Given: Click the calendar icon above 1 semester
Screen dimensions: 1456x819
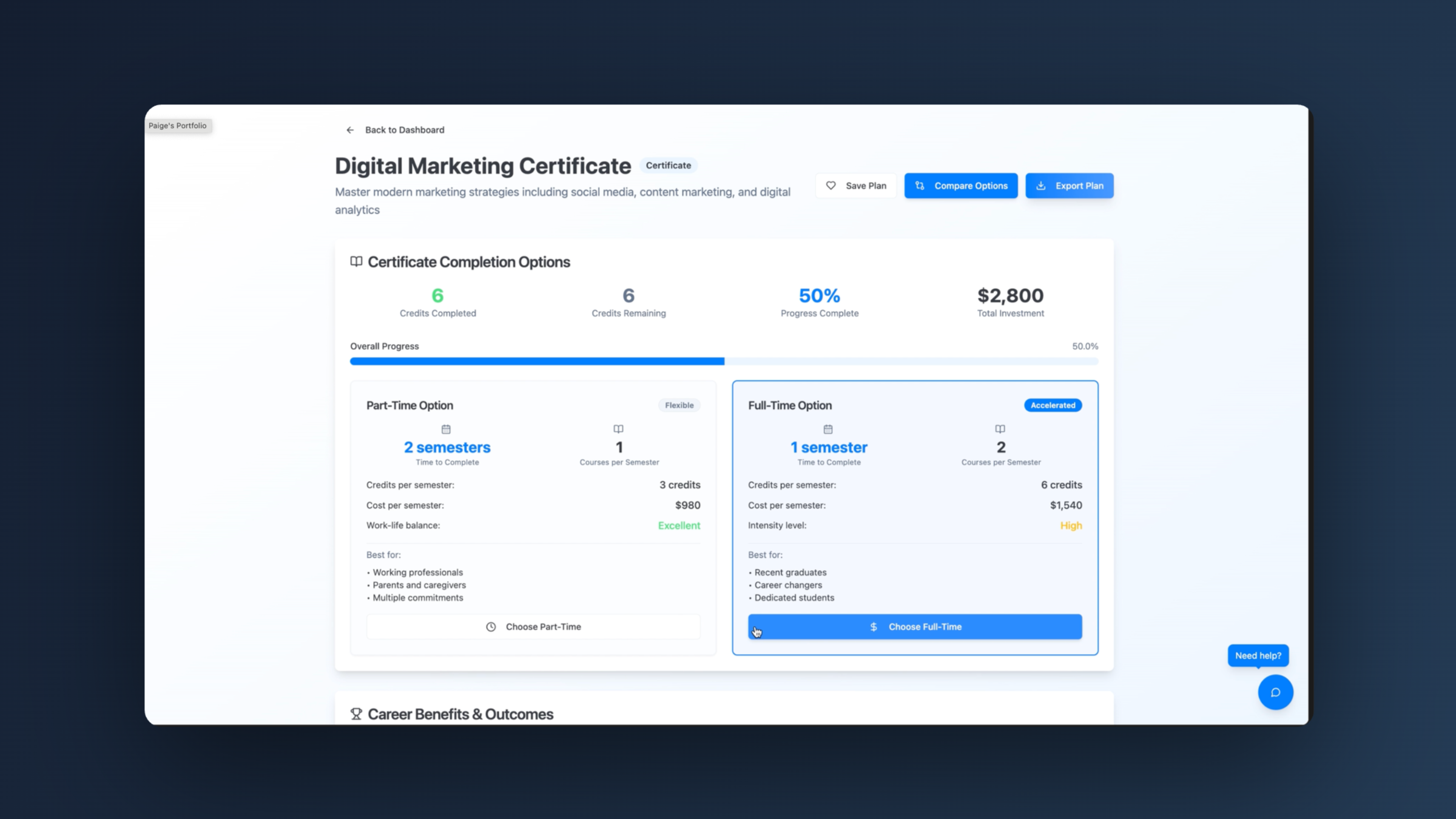Looking at the screenshot, I should point(828,429).
